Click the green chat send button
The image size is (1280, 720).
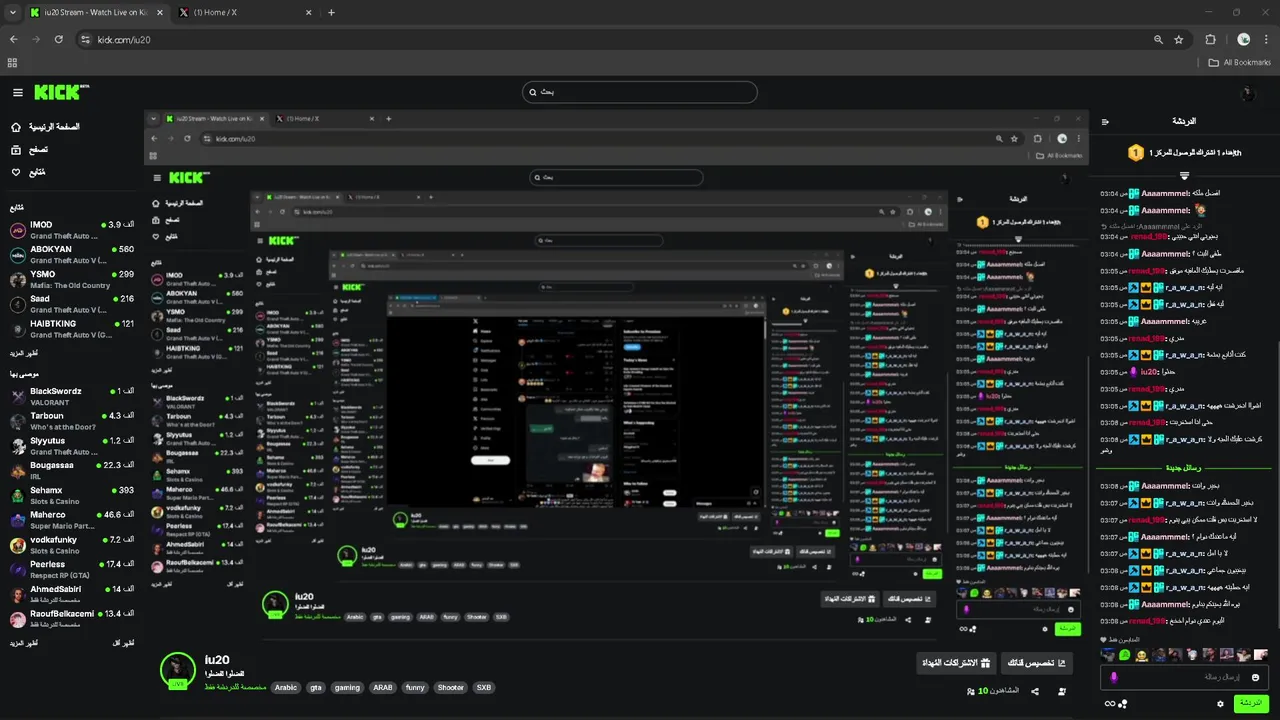(x=1251, y=703)
